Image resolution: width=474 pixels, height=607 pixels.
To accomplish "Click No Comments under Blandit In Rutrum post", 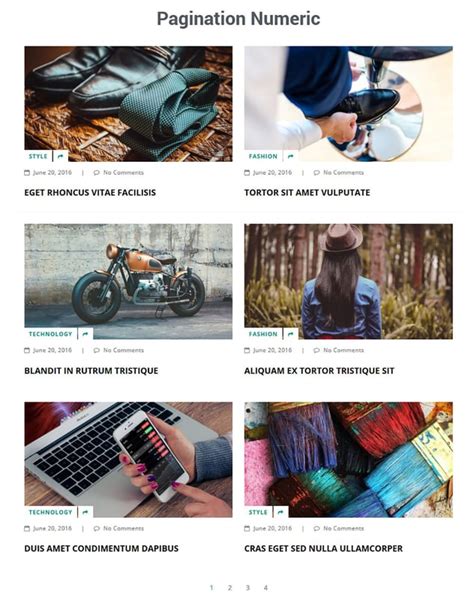I will pos(124,350).
